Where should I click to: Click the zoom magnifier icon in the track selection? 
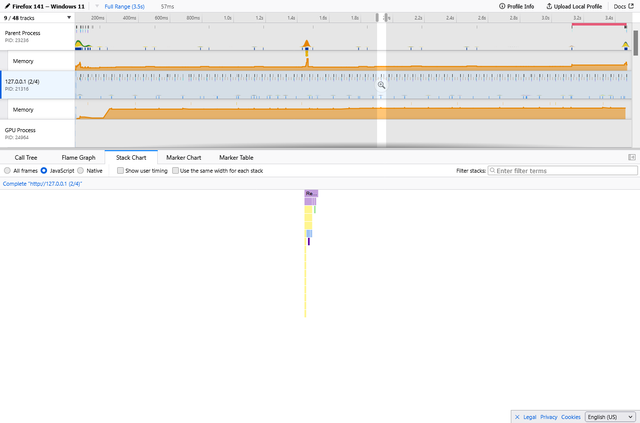pyautogui.click(x=381, y=85)
